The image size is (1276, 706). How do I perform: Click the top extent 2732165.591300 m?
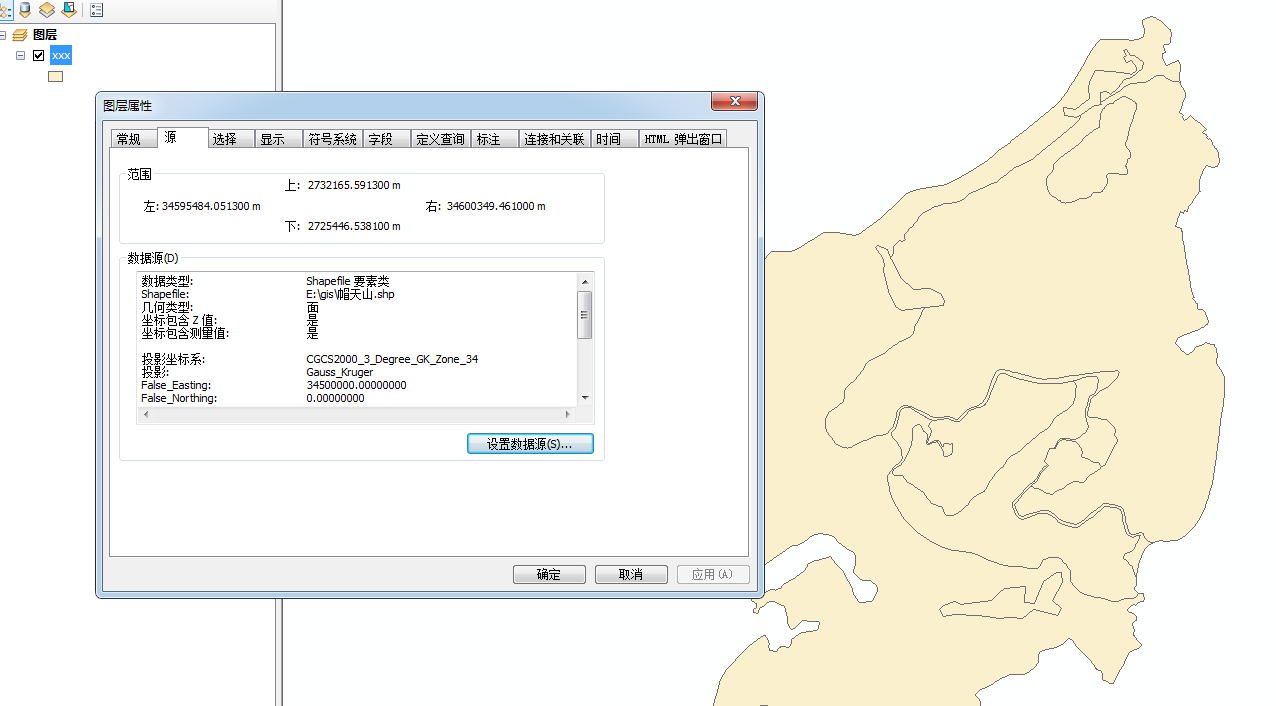[354, 186]
